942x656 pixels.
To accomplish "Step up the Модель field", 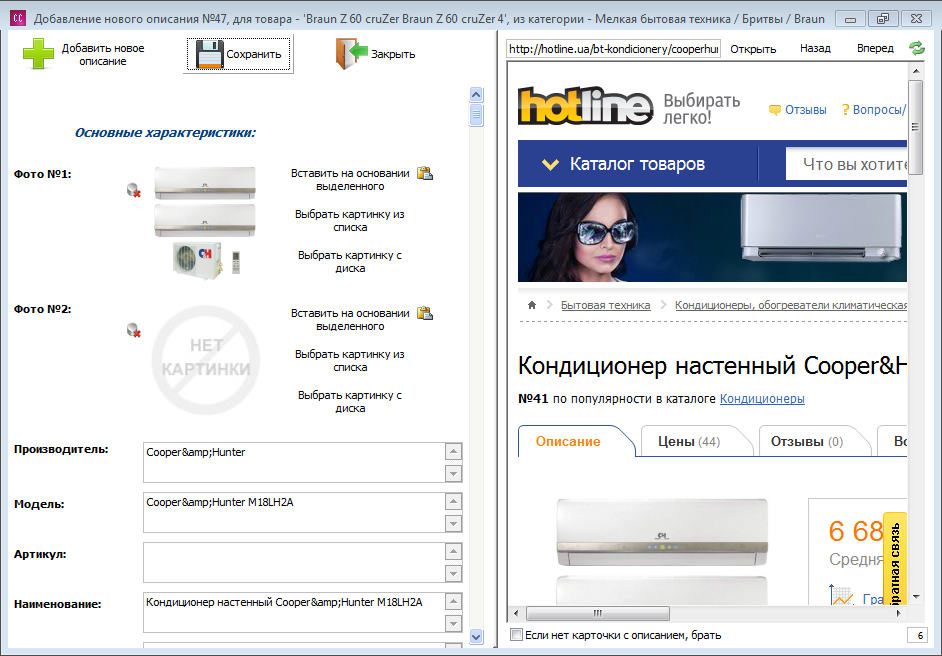I will point(454,501).
